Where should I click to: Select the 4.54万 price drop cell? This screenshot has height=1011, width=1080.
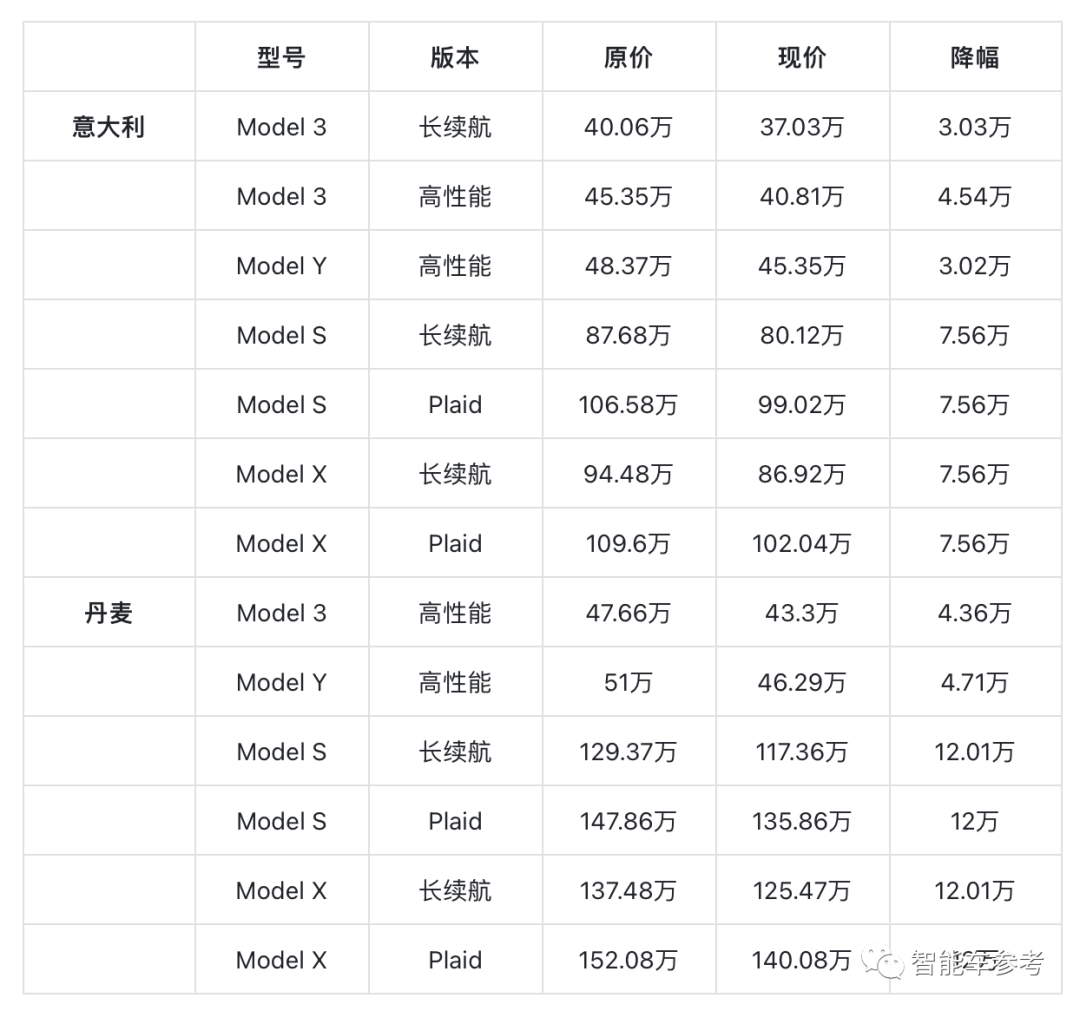pos(975,197)
